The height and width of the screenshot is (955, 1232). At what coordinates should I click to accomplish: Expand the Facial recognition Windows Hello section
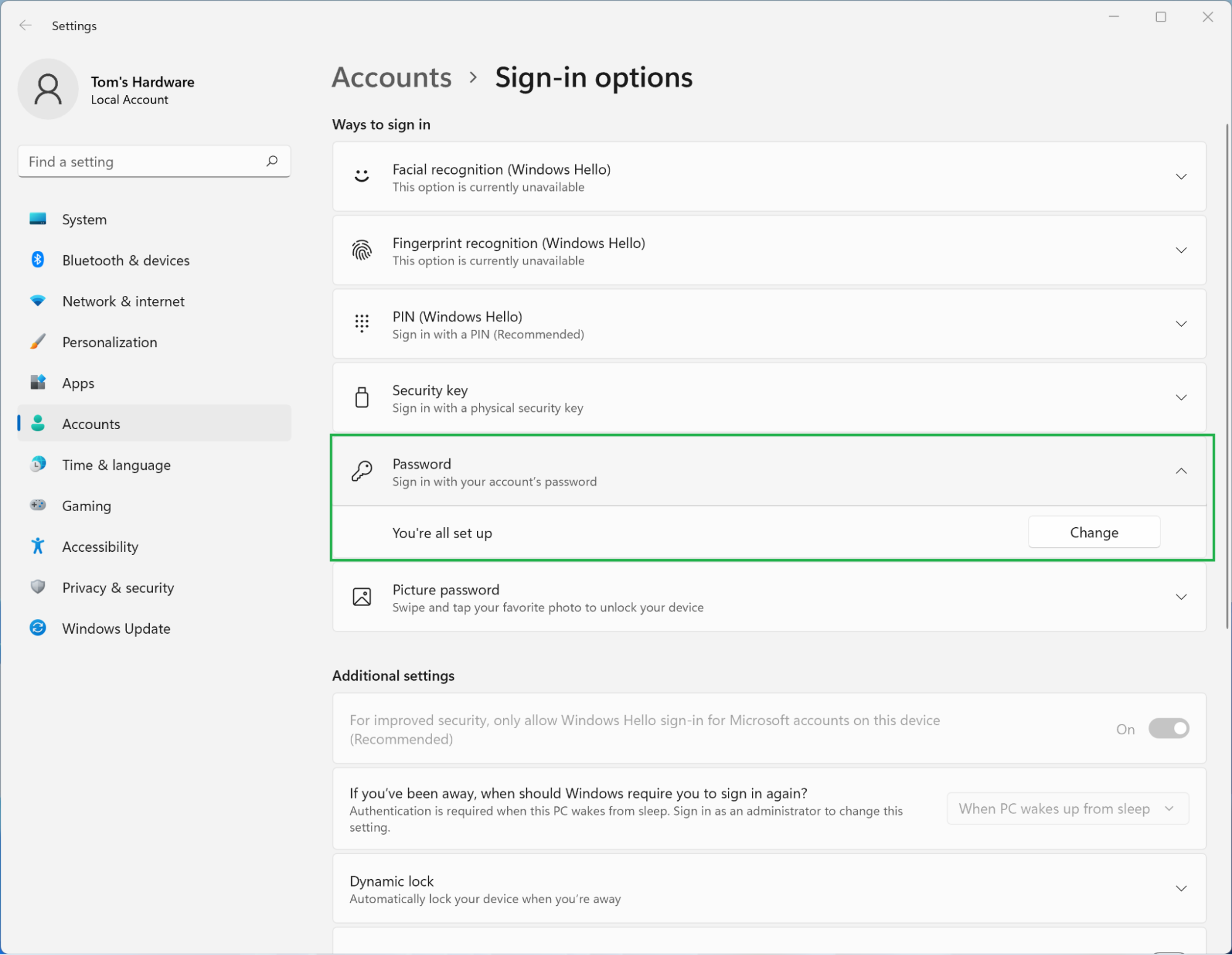point(1181,177)
